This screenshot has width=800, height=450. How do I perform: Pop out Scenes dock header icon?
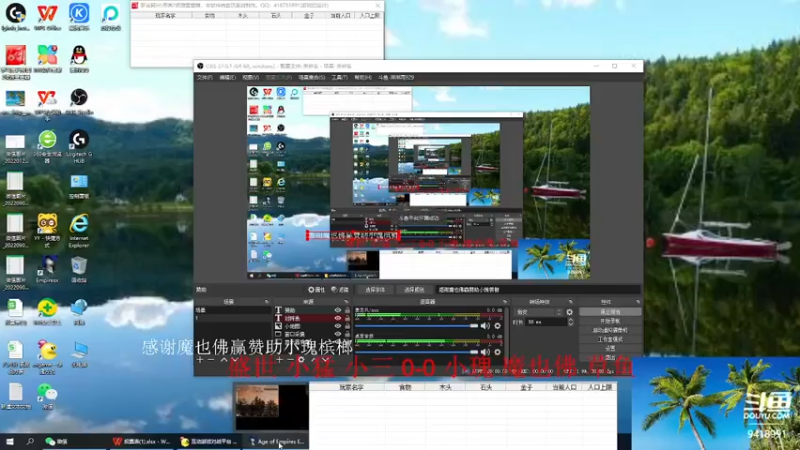click(266, 302)
